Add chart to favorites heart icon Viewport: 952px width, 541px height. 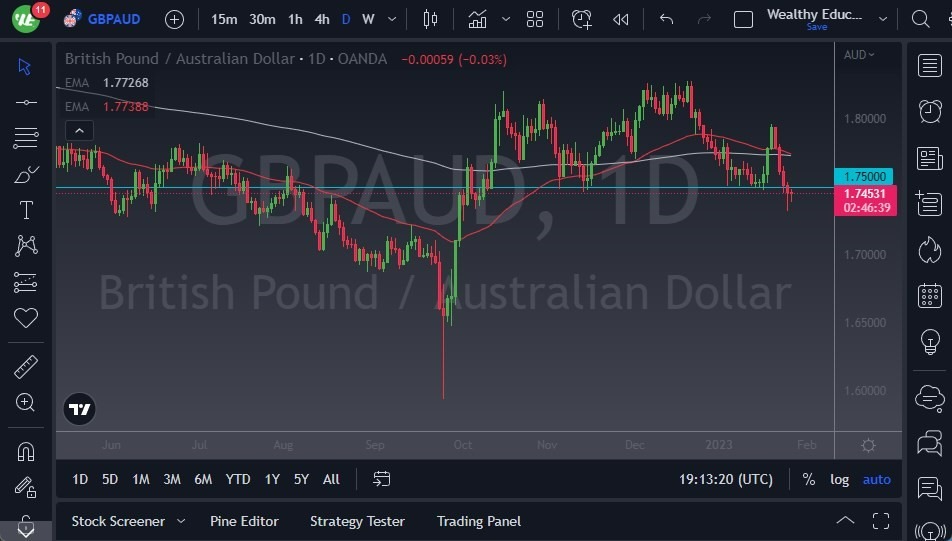(26, 318)
